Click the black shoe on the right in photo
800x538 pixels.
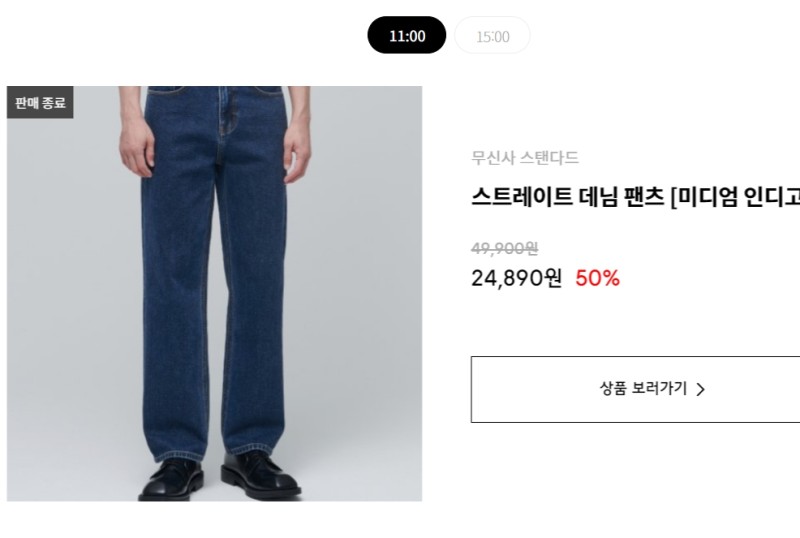(260, 476)
